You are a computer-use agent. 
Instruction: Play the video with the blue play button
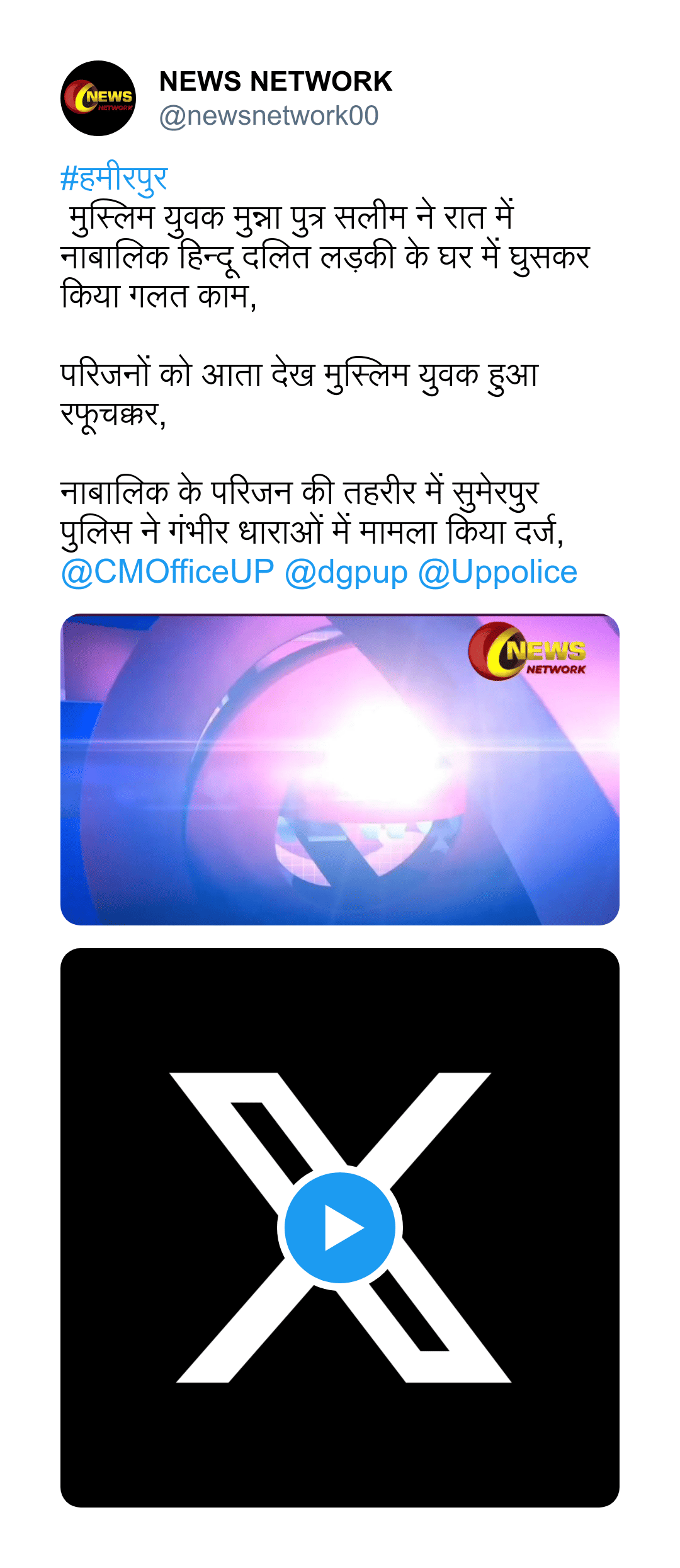click(340, 1227)
